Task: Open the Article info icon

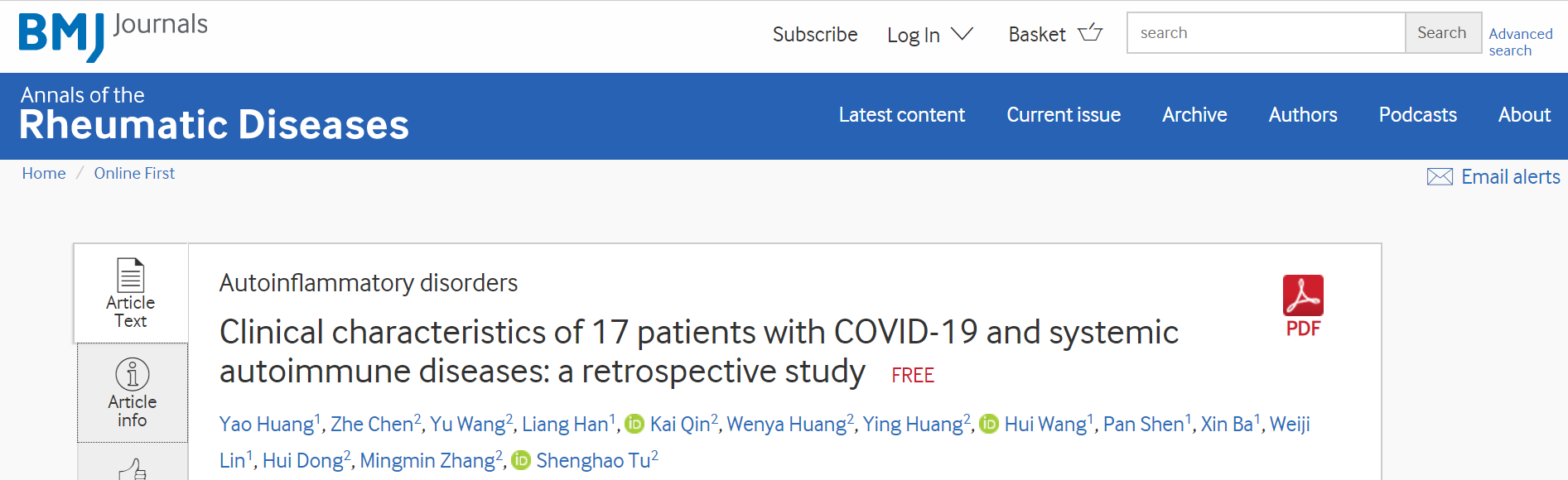Action: [133, 374]
